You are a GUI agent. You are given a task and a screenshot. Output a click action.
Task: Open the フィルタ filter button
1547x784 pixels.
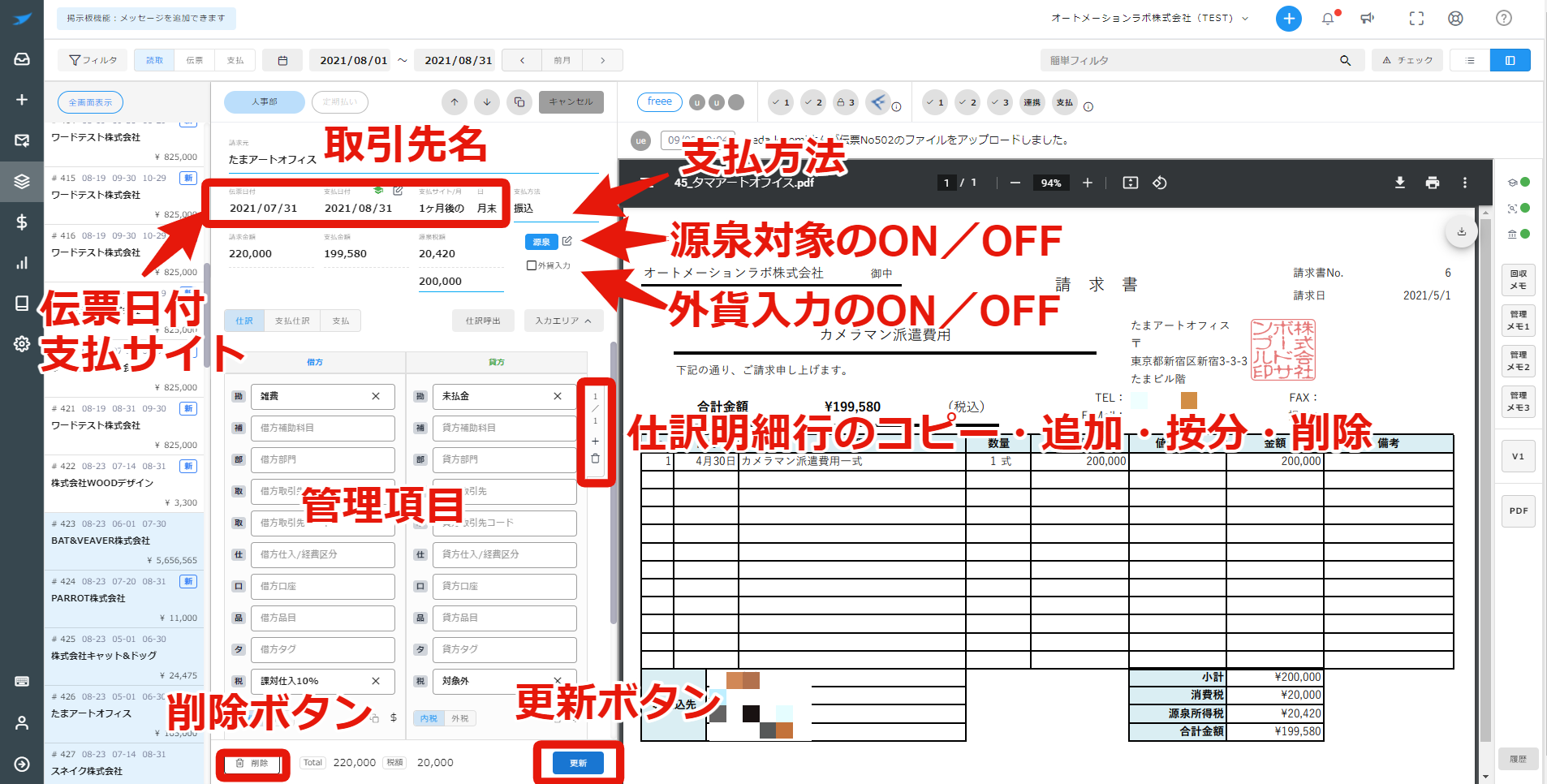click(x=93, y=60)
